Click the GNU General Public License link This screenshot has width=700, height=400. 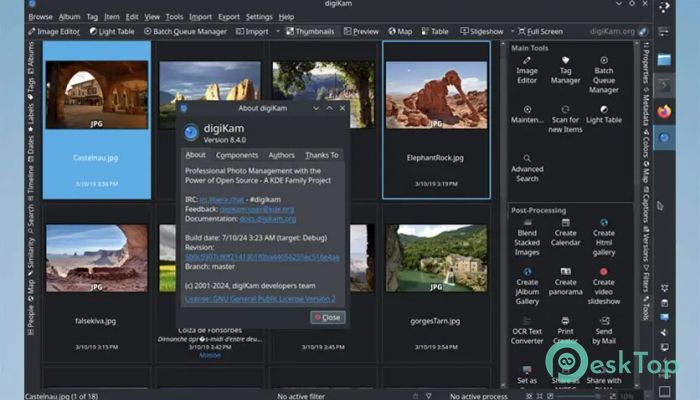(260, 299)
